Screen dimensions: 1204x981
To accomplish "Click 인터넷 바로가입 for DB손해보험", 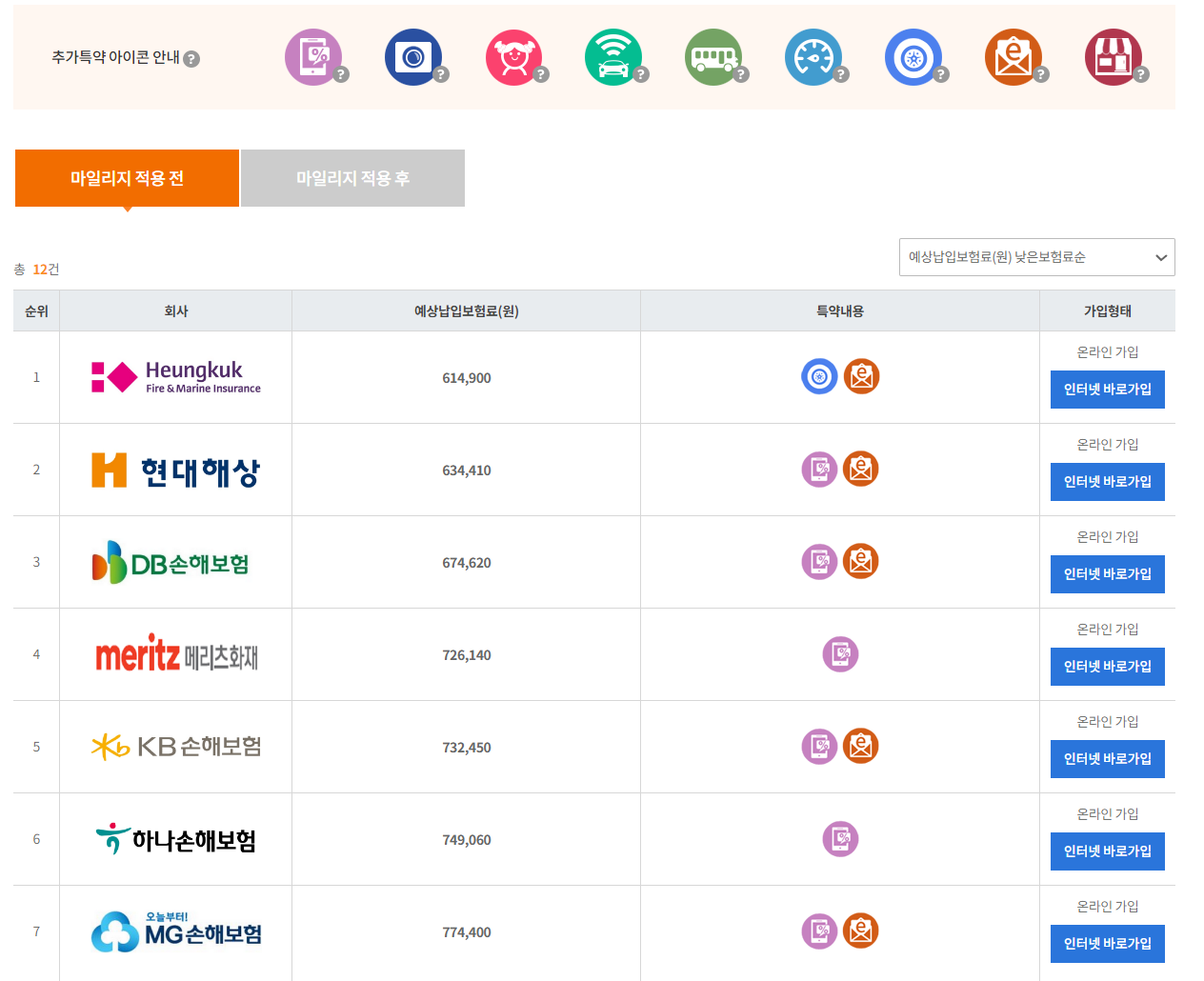I will (1108, 574).
